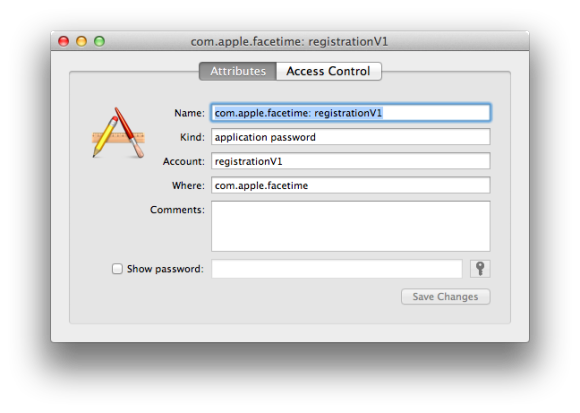This screenshot has width=580, height=413.
Task: Select the Account field with registrationV1
Action: point(351,161)
